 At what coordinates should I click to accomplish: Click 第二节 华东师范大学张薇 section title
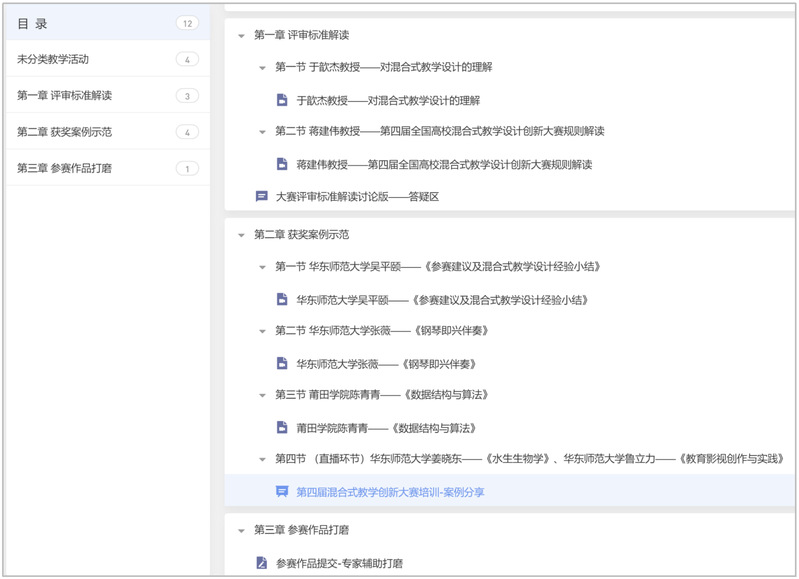pos(382,331)
